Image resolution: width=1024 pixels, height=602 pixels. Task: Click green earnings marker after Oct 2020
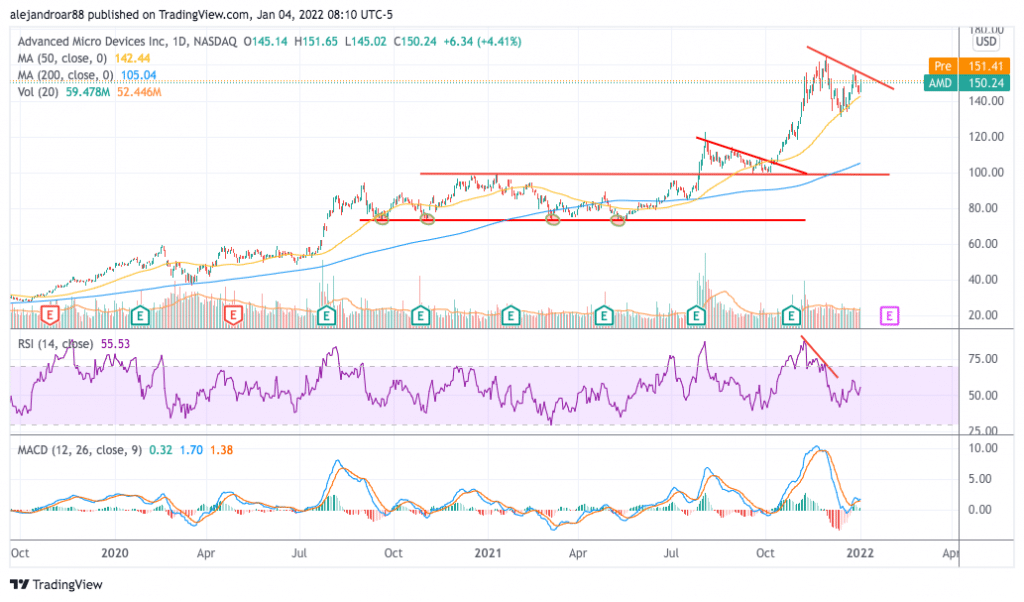click(421, 316)
